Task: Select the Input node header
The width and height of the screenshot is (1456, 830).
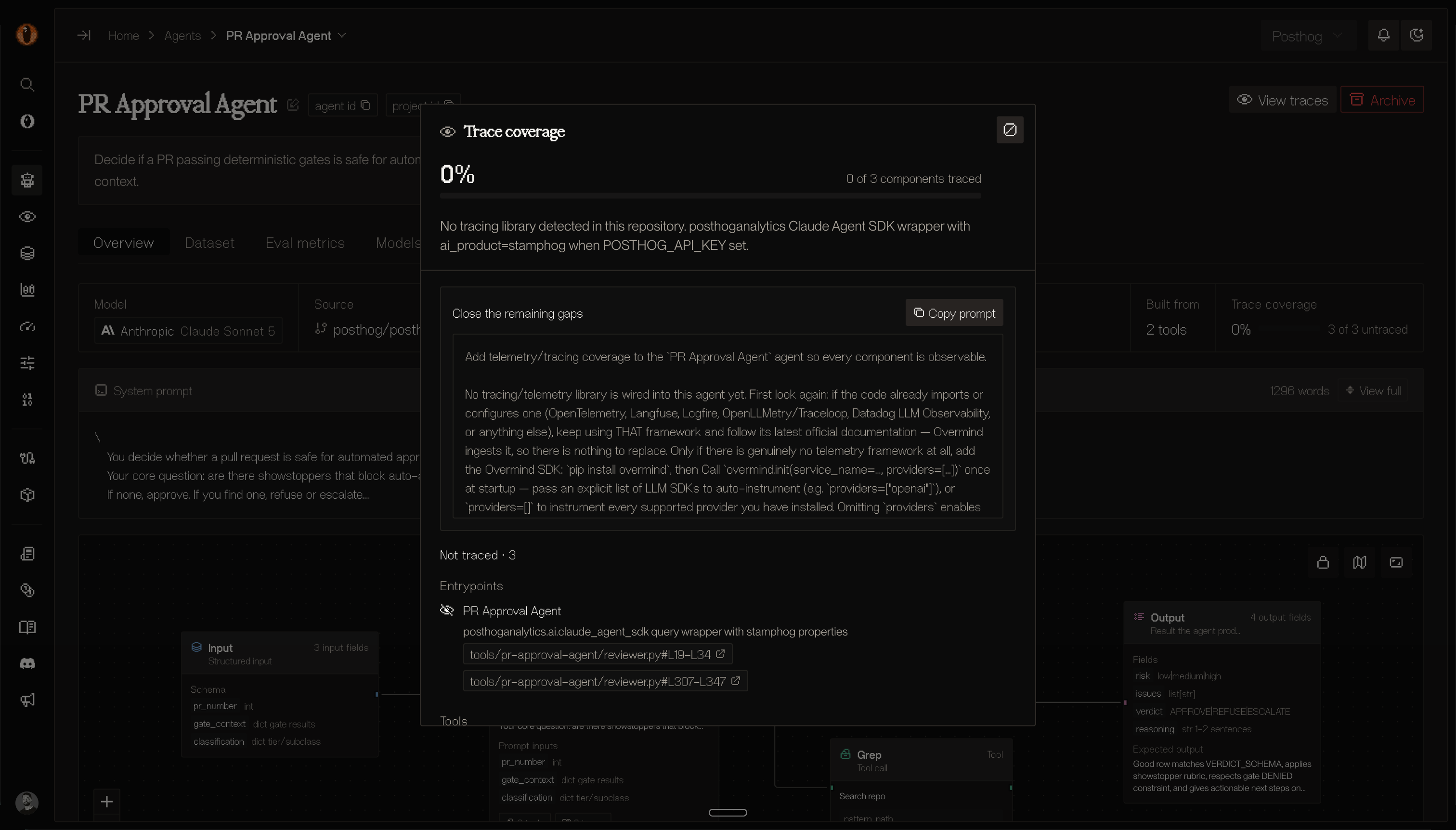Action: point(280,653)
